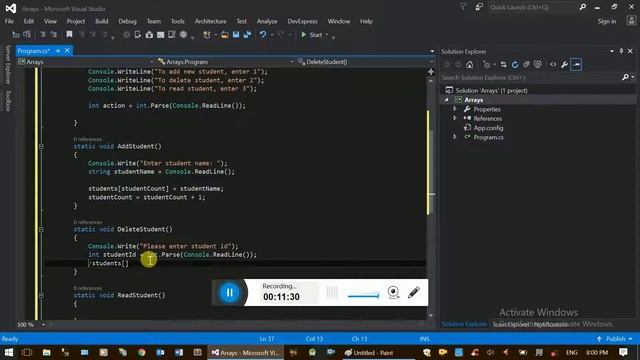
Task: Click the Save All icon
Action: pos(247,35)
